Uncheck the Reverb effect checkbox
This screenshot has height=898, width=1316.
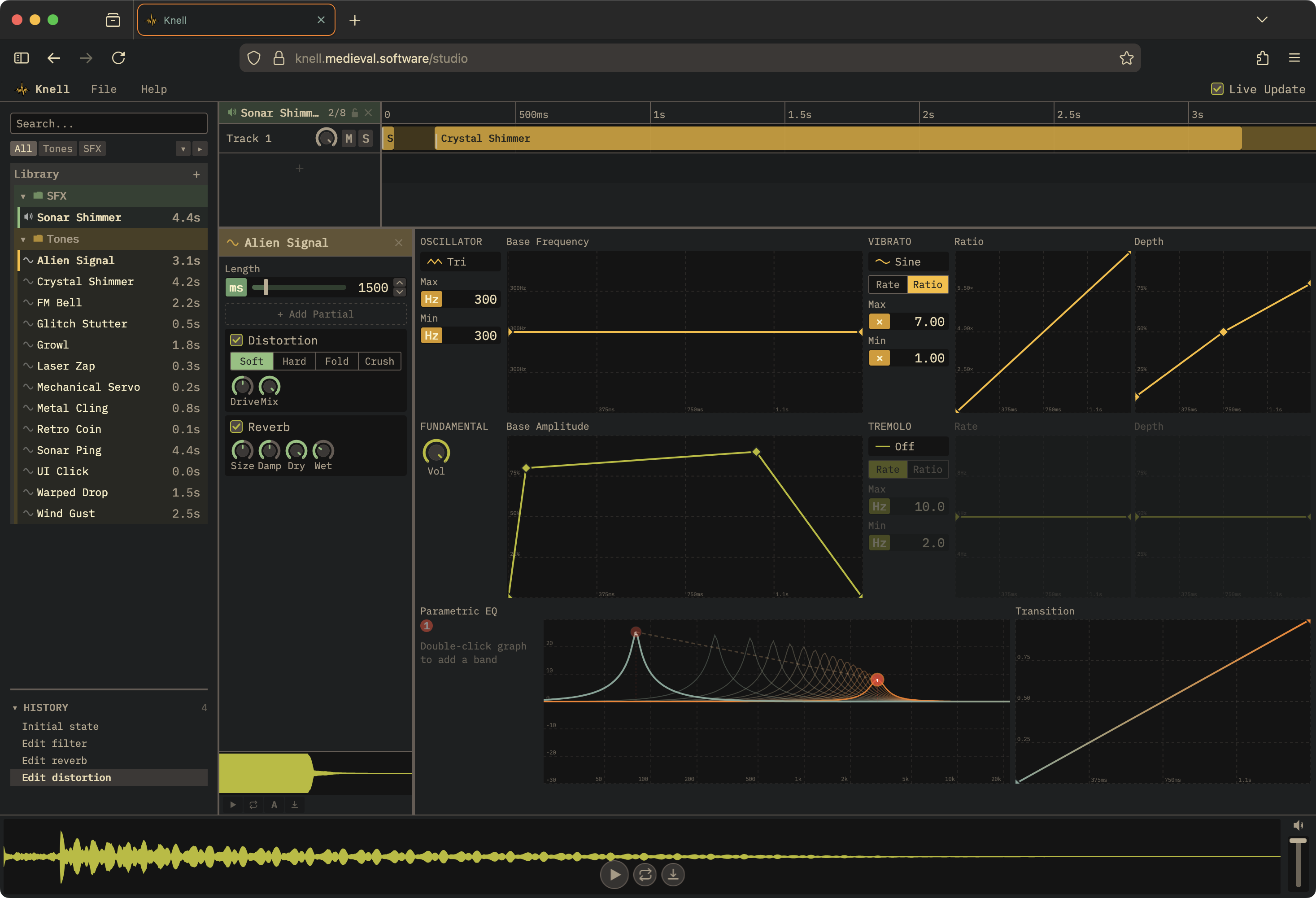(x=237, y=427)
